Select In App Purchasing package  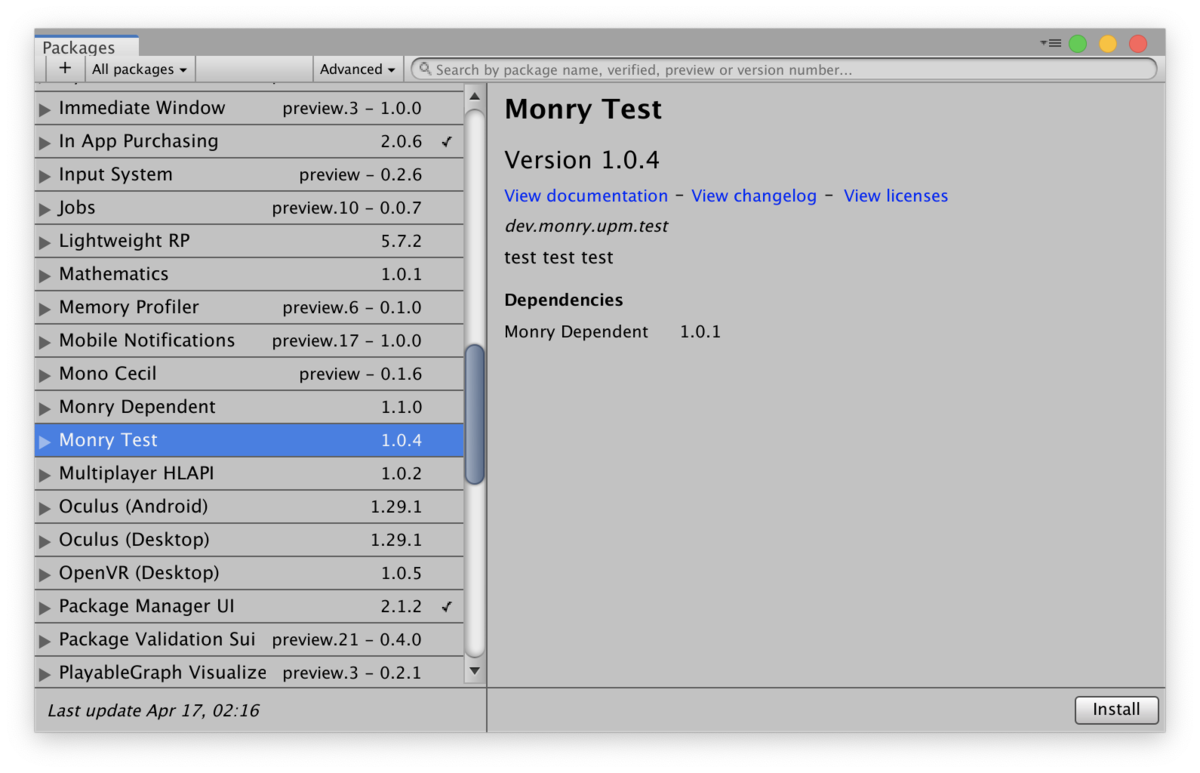click(249, 141)
